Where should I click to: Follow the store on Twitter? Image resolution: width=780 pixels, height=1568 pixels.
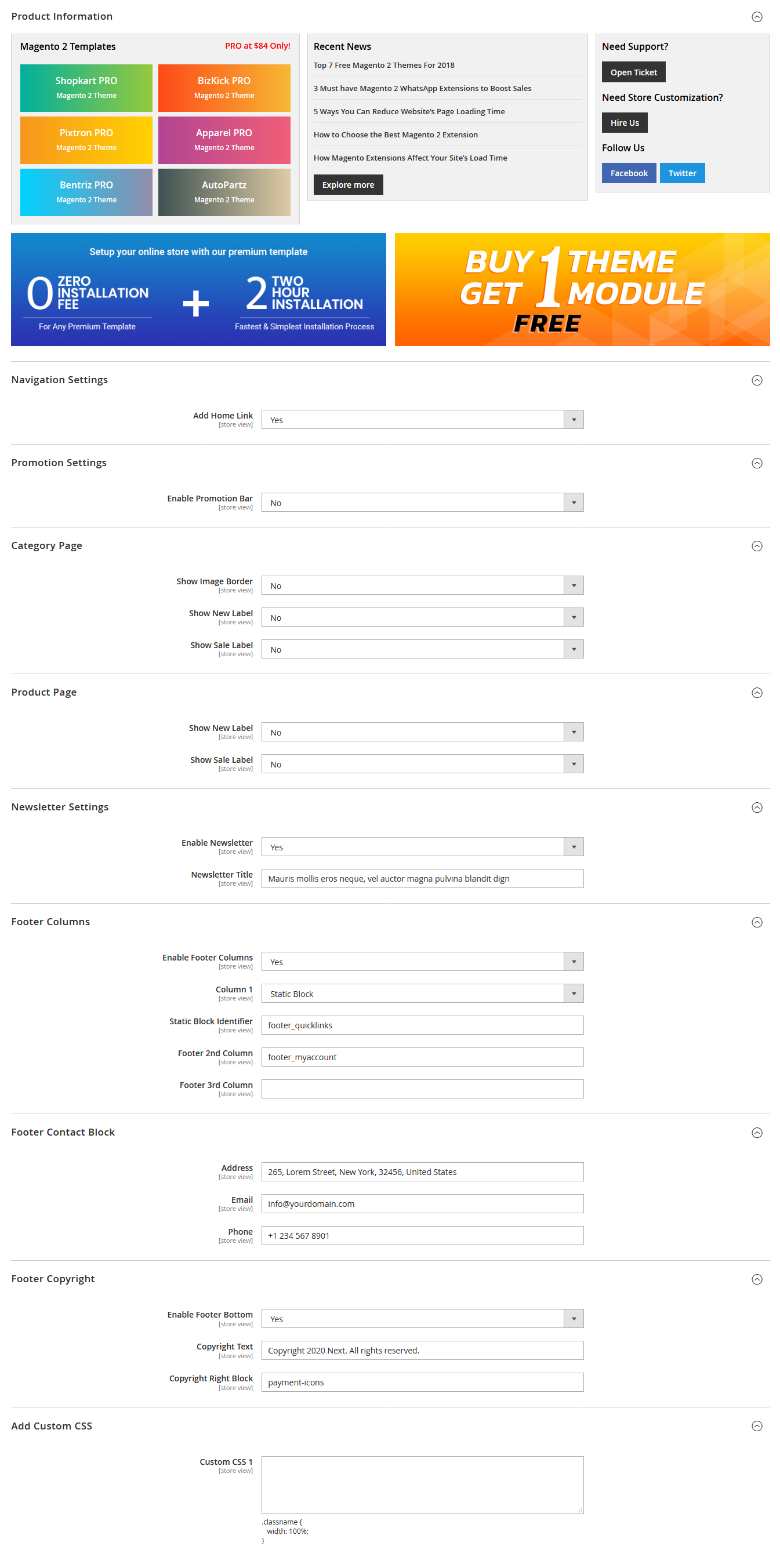[682, 173]
